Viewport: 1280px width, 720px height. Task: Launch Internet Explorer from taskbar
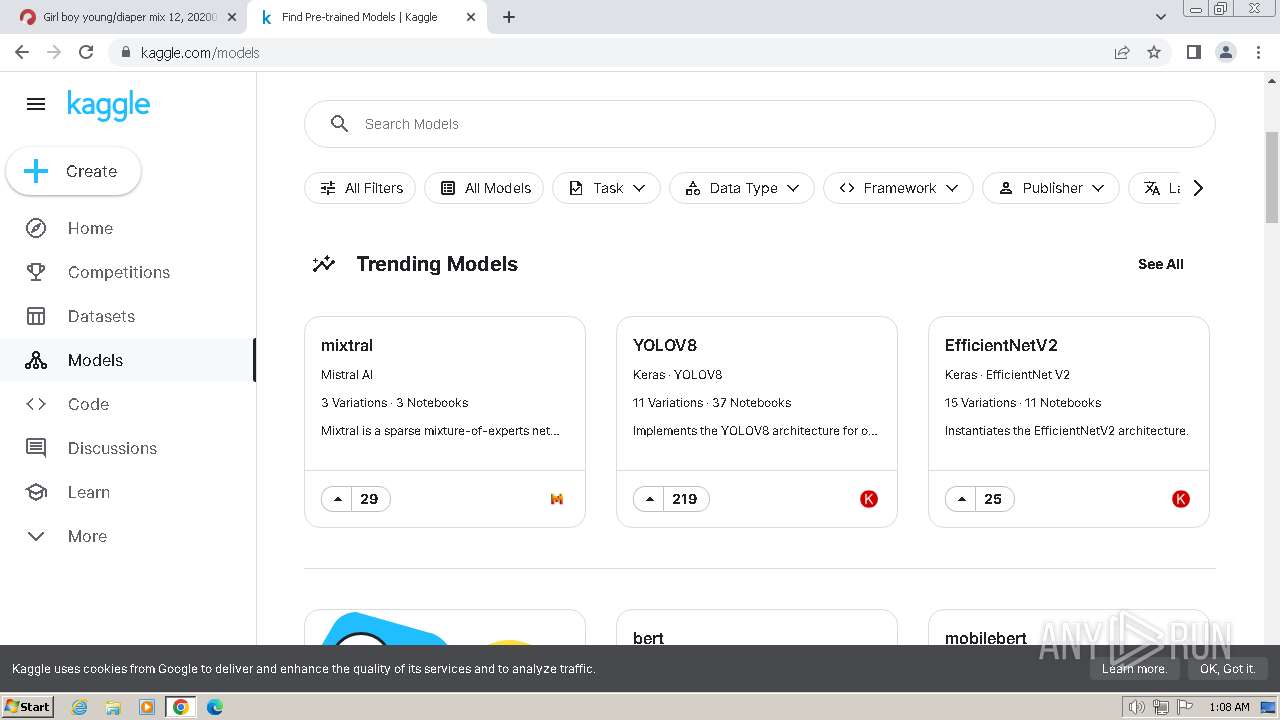[x=79, y=707]
